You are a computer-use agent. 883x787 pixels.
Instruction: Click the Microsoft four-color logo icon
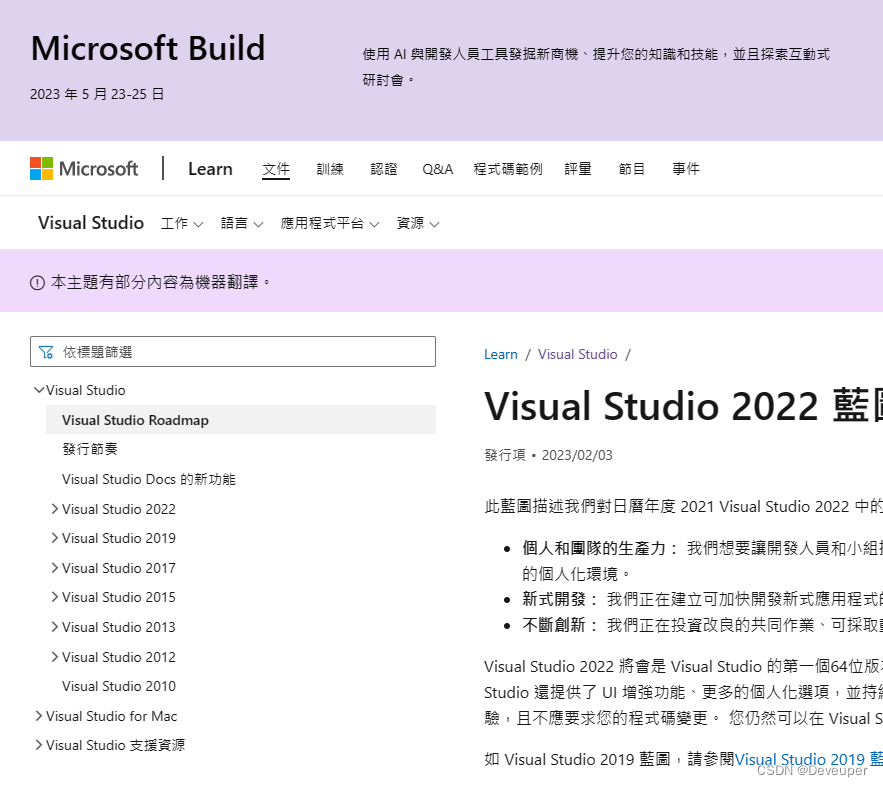coord(42,168)
